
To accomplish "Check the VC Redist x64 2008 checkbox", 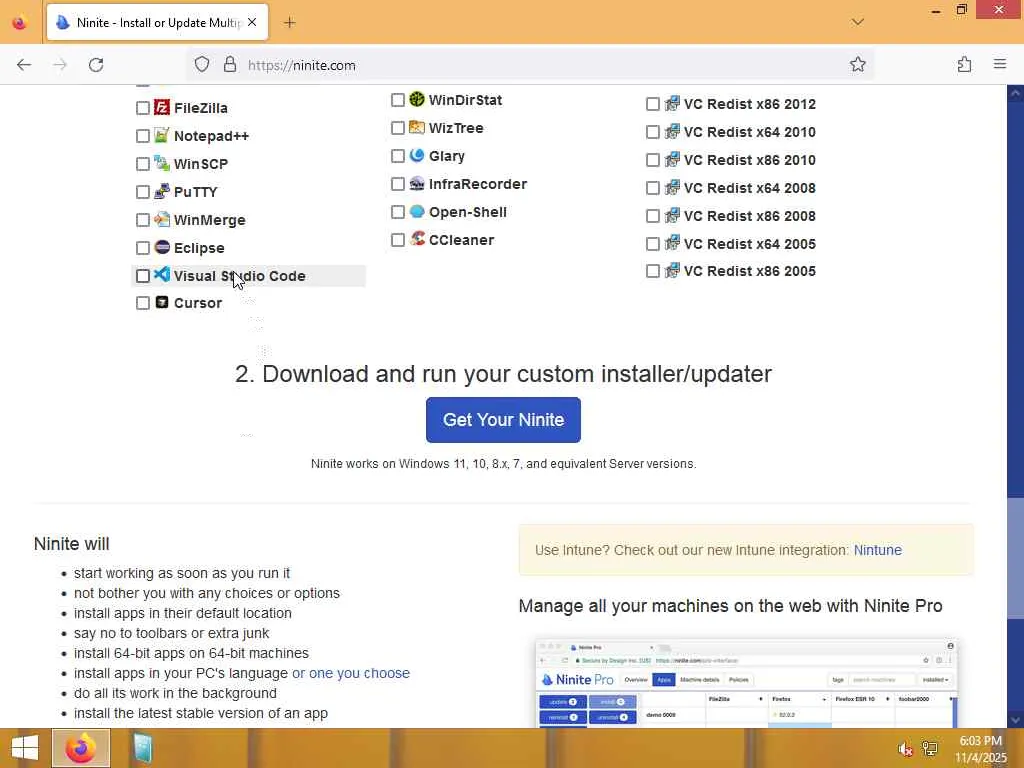I will (652, 188).
